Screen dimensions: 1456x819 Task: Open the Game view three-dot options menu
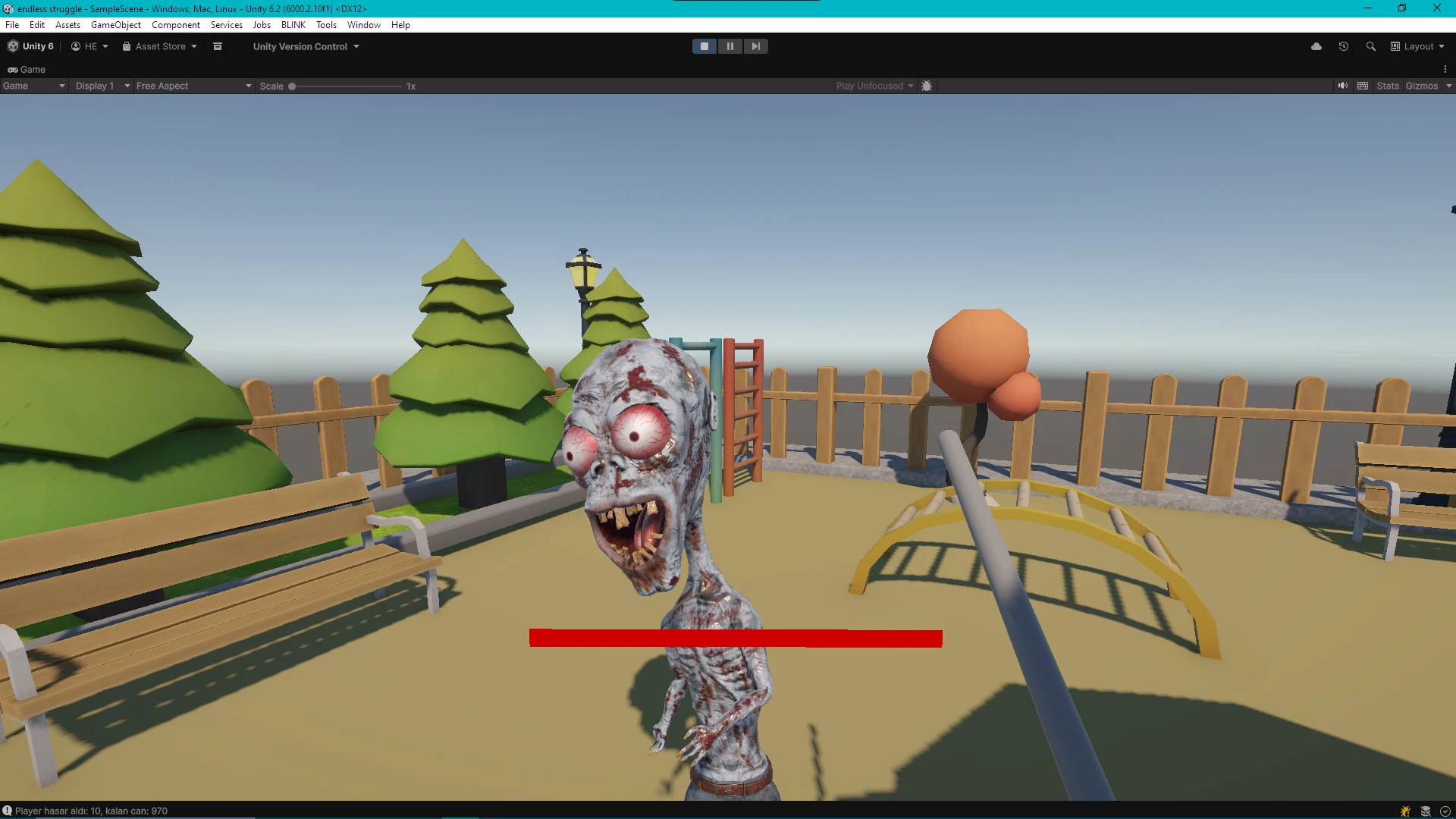[x=1445, y=69]
